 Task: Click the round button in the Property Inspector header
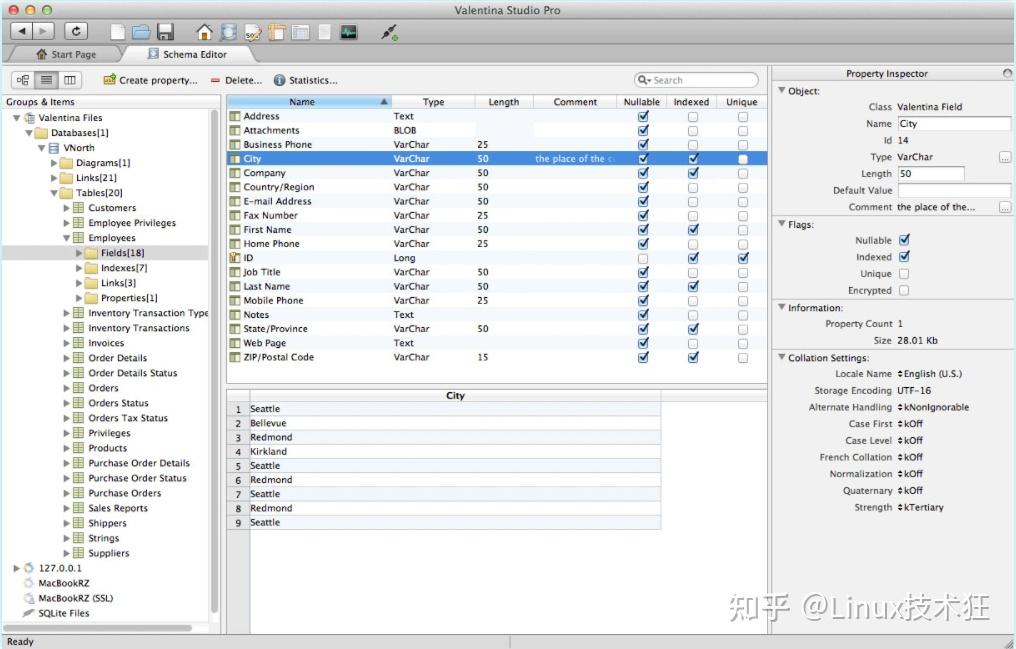(x=1007, y=73)
